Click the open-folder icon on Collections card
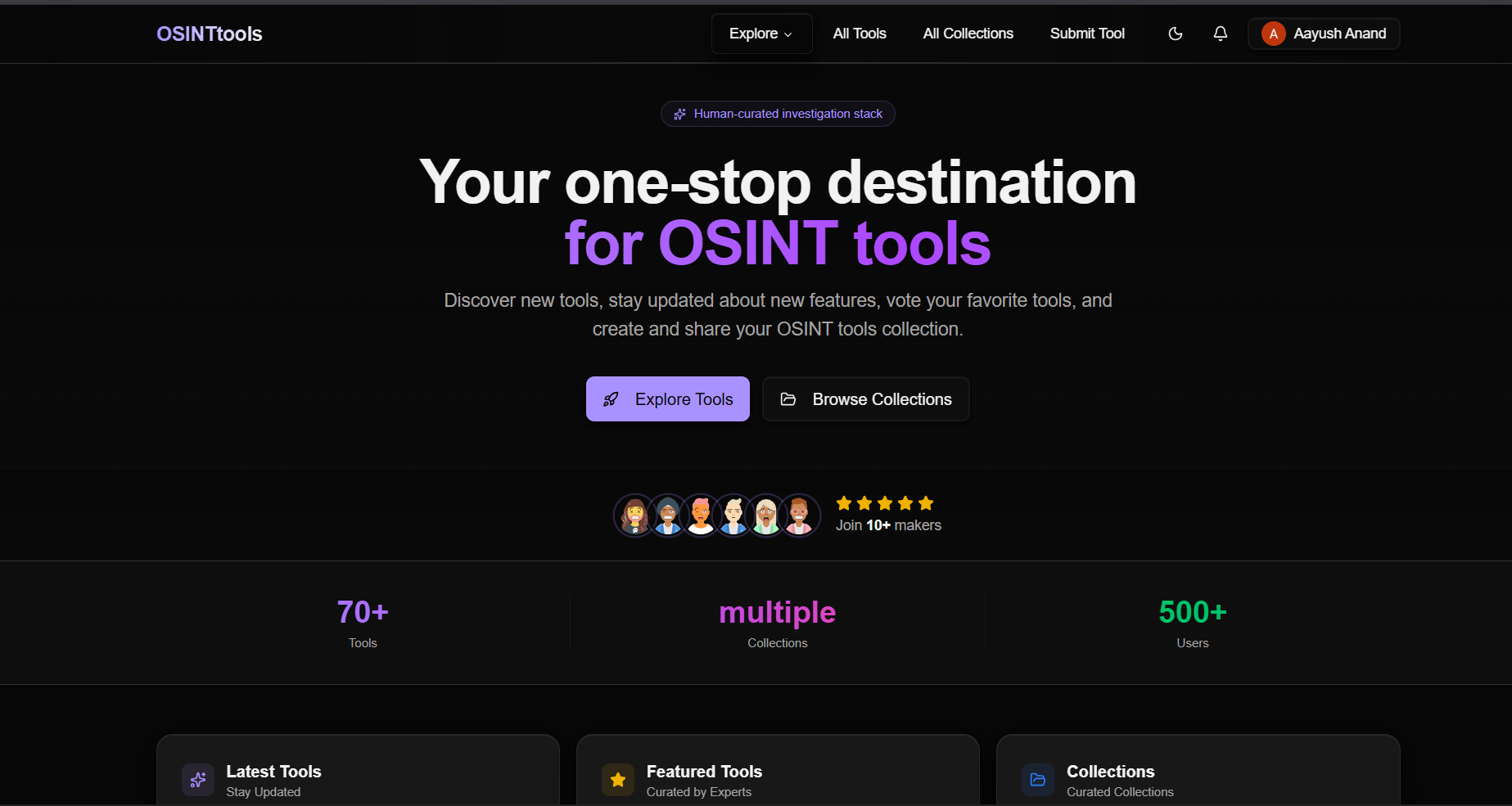This screenshot has width=1512, height=806. pos(1037,780)
